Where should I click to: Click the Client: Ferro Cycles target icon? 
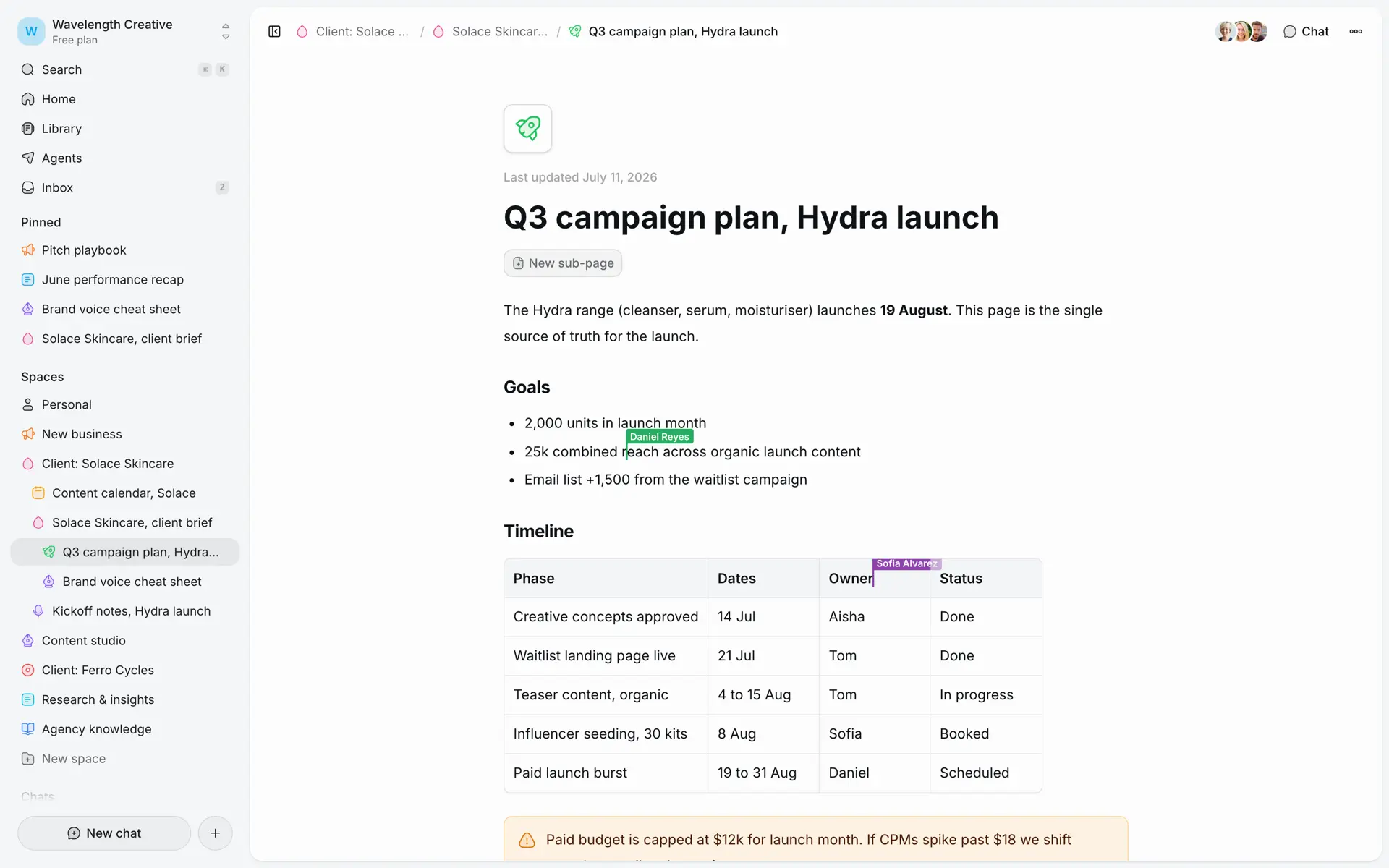click(x=28, y=671)
